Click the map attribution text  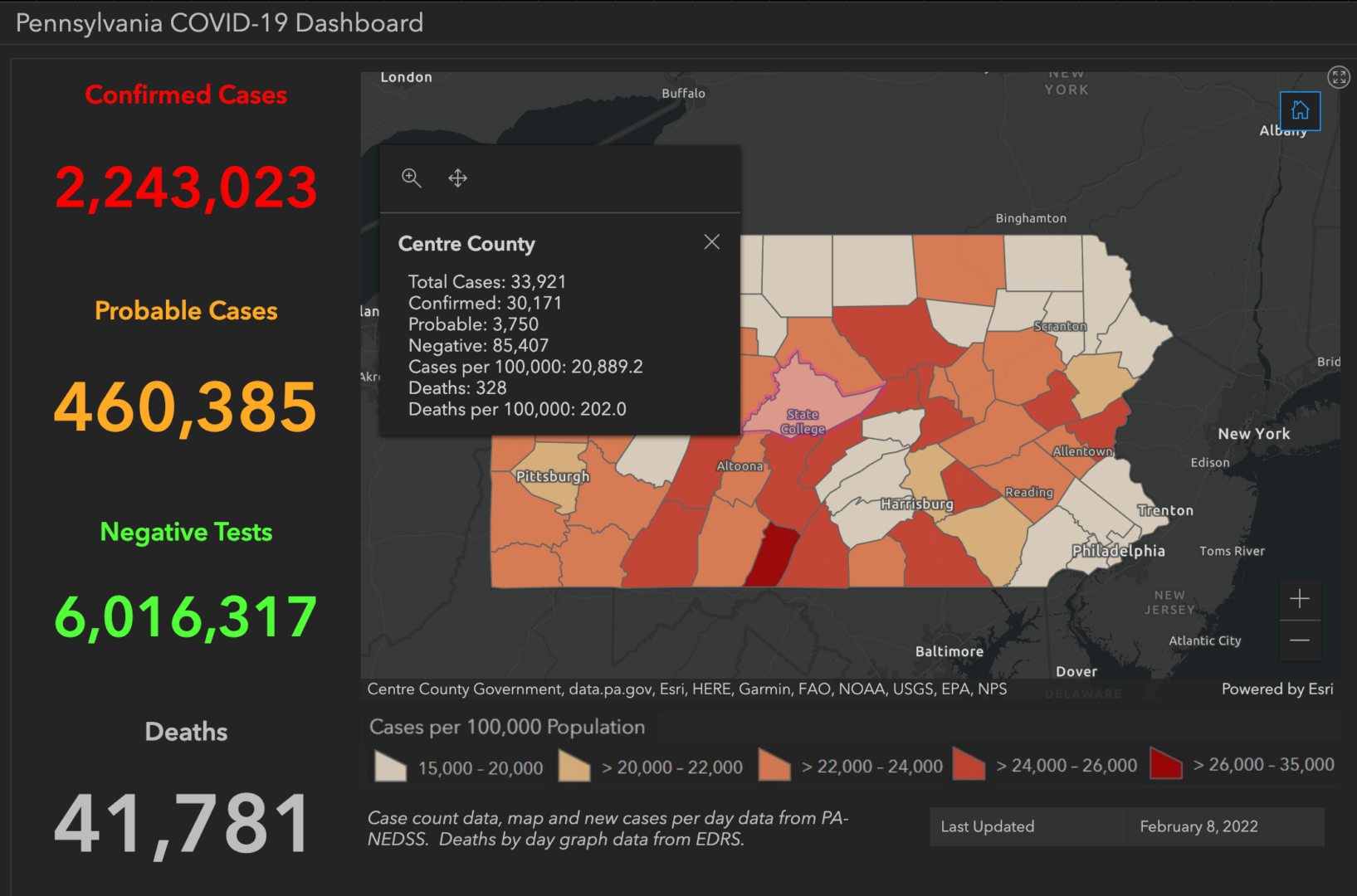(x=687, y=689)
